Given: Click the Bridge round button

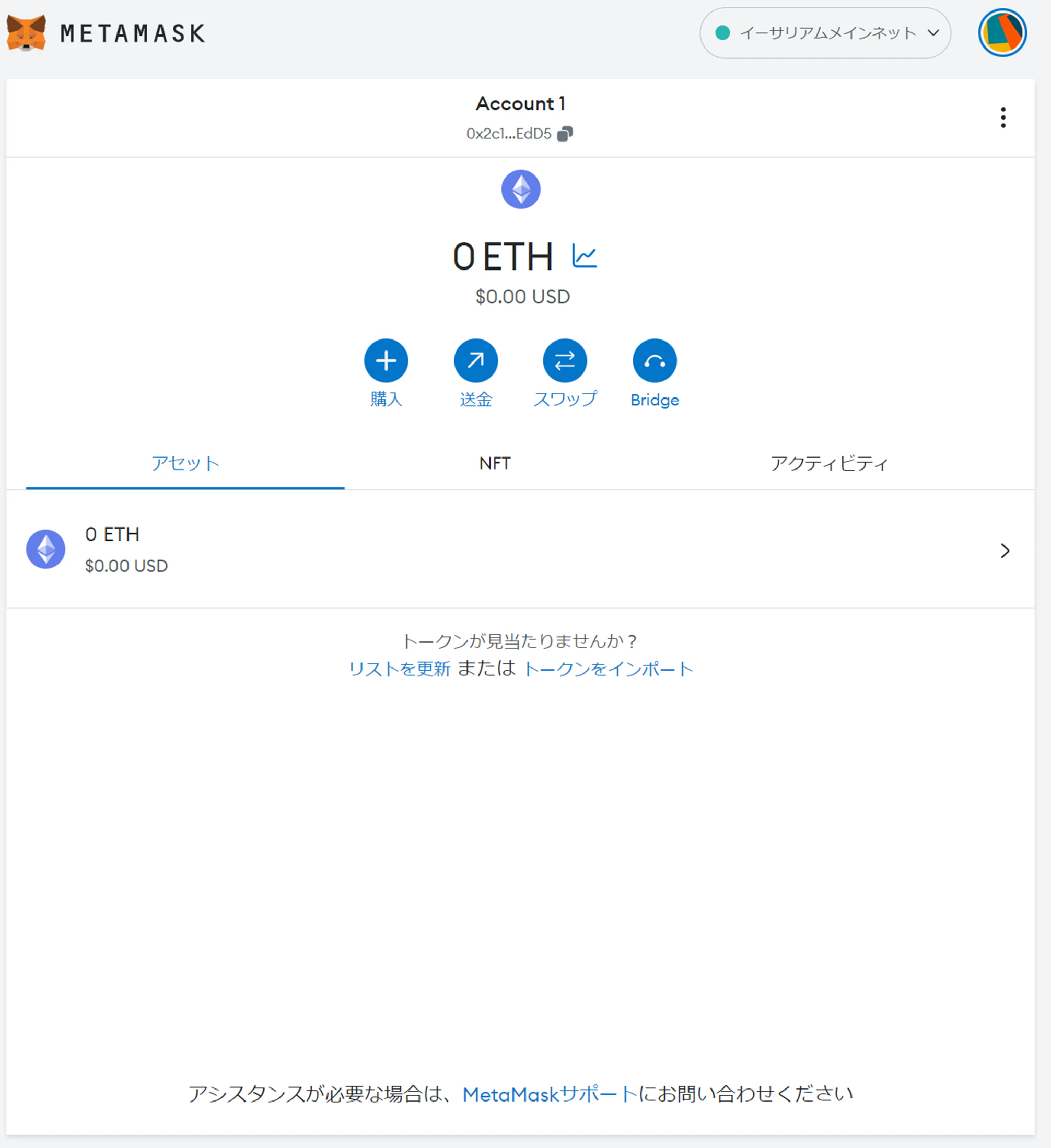Looking at the screenshot, I should (x=655, y=360).
